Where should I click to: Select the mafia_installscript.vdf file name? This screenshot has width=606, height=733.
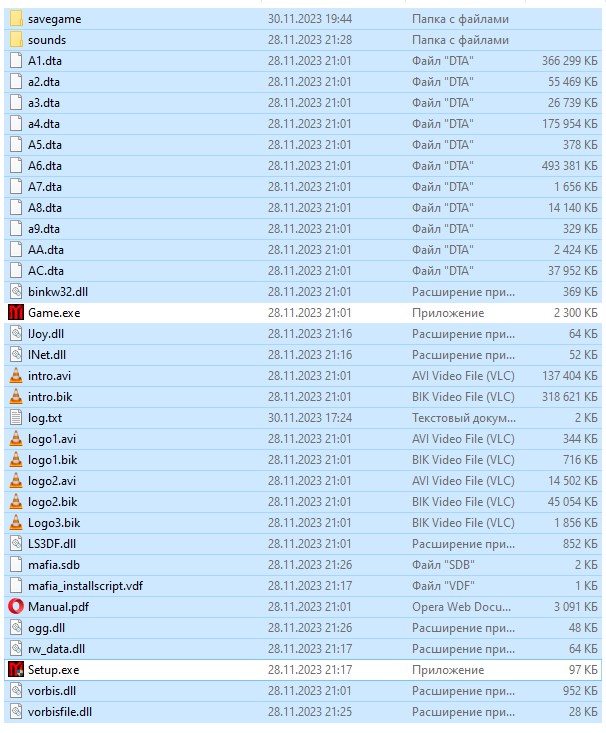click(86, 586)
